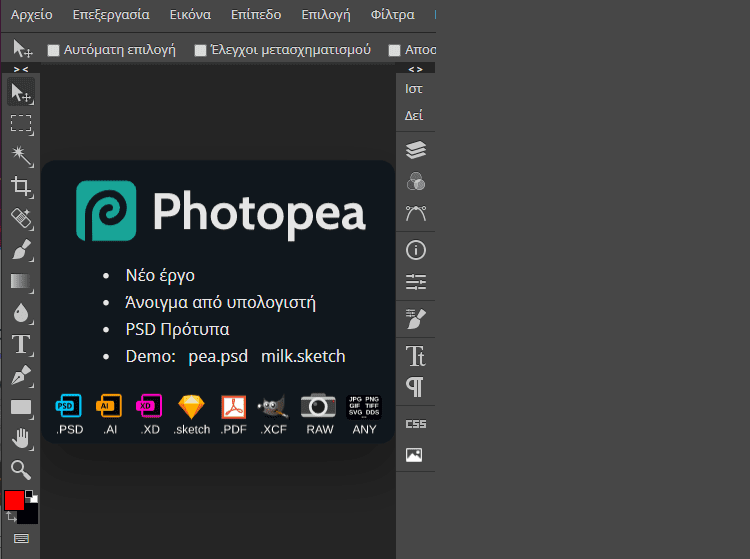Screen dimensions: 750x559
Task: Select the Type tool
Action: [20, 344]
